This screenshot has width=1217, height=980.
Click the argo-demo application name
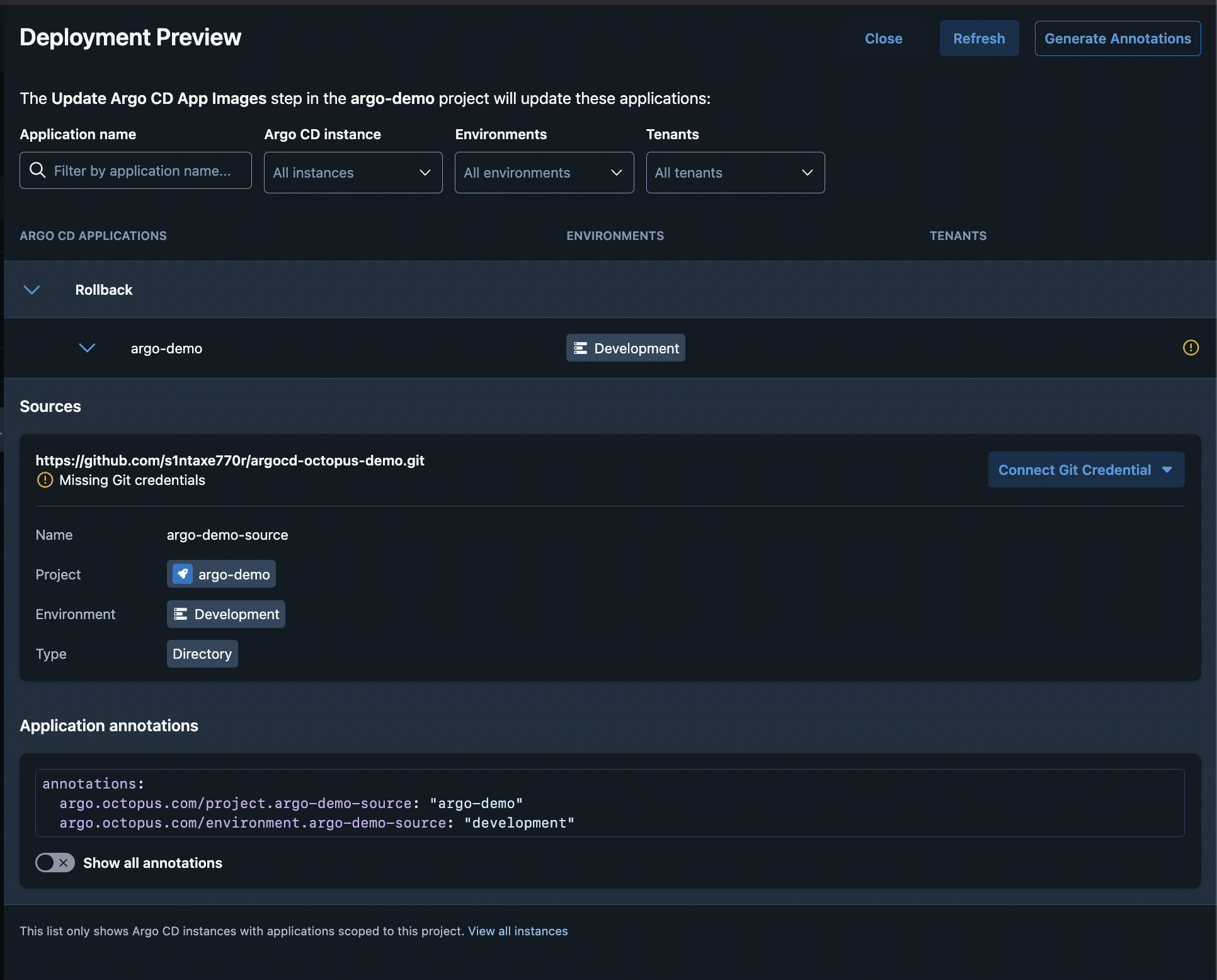coord(166,348)
